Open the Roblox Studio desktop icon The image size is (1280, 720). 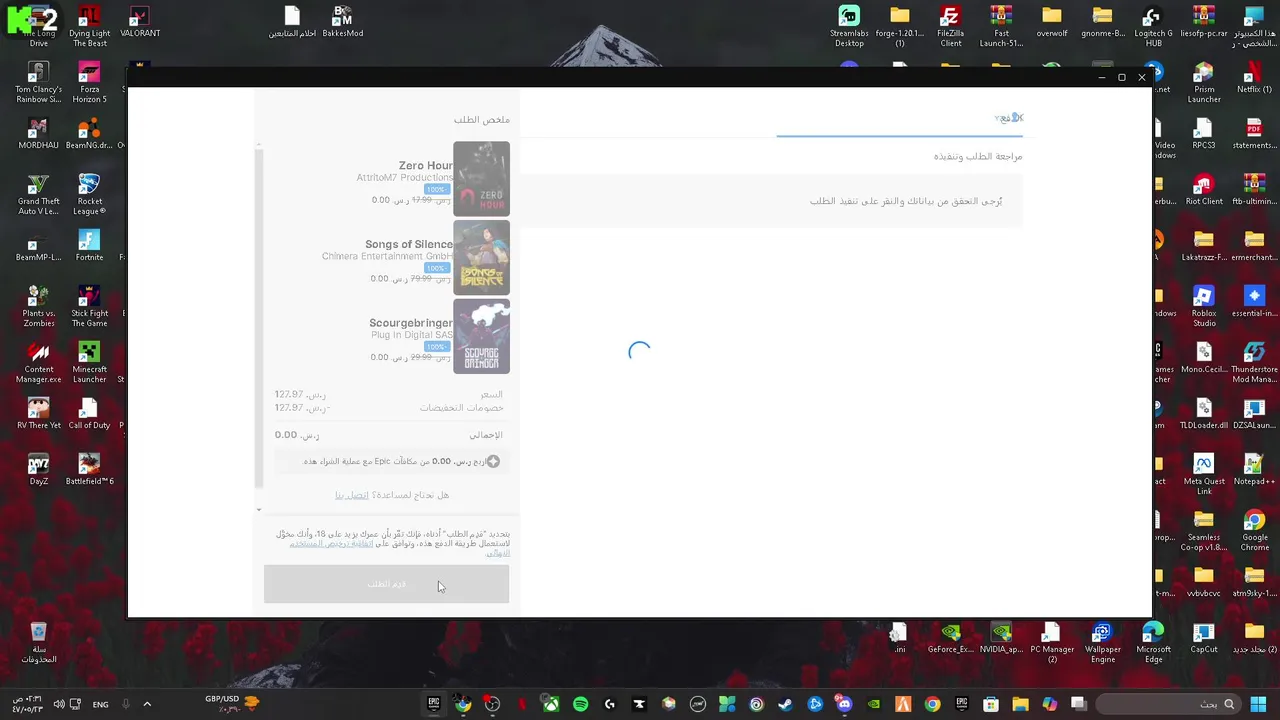1204,306
